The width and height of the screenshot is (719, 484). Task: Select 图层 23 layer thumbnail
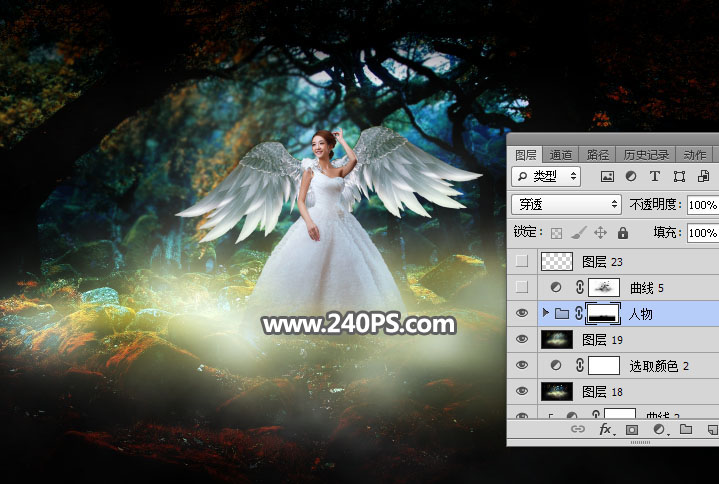coord(557,261)
